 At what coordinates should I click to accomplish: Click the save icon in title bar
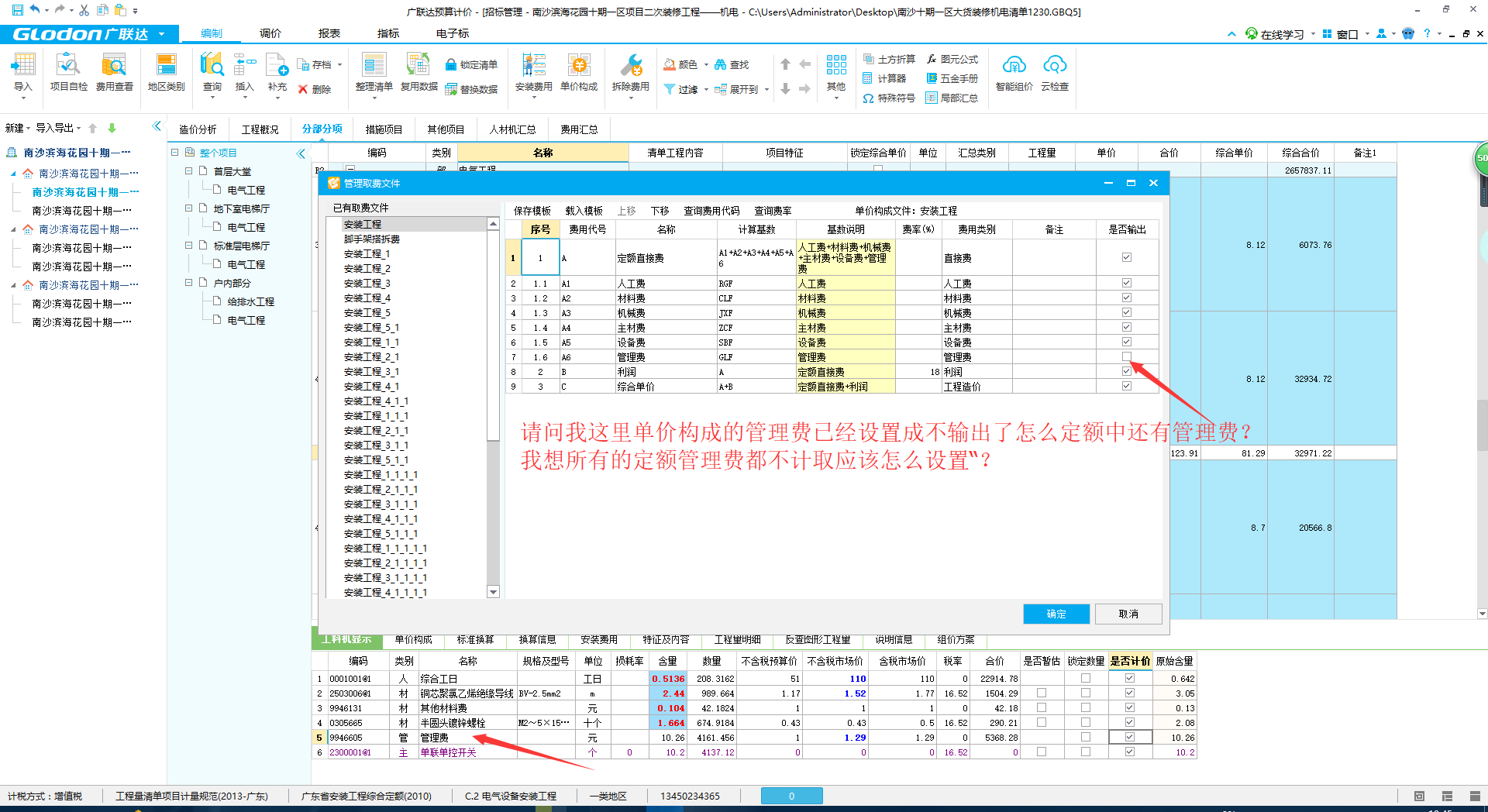coord(17,10)
